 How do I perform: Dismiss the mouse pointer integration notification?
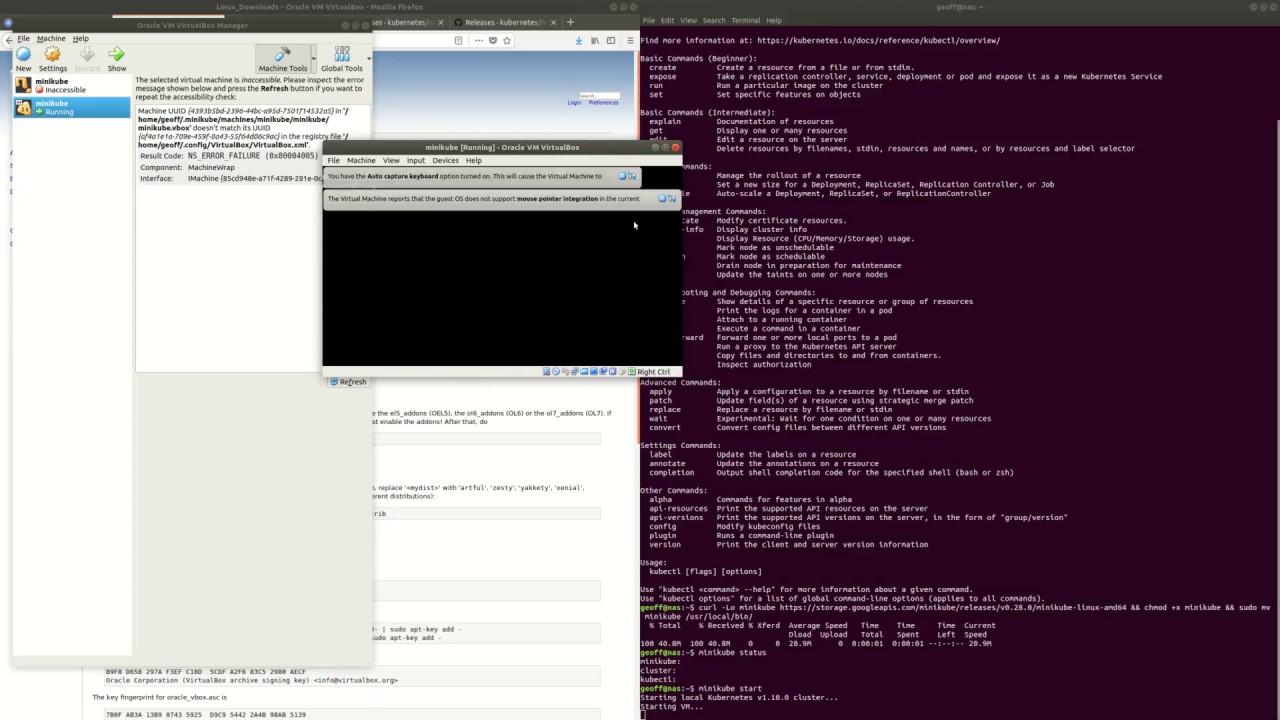661,199
